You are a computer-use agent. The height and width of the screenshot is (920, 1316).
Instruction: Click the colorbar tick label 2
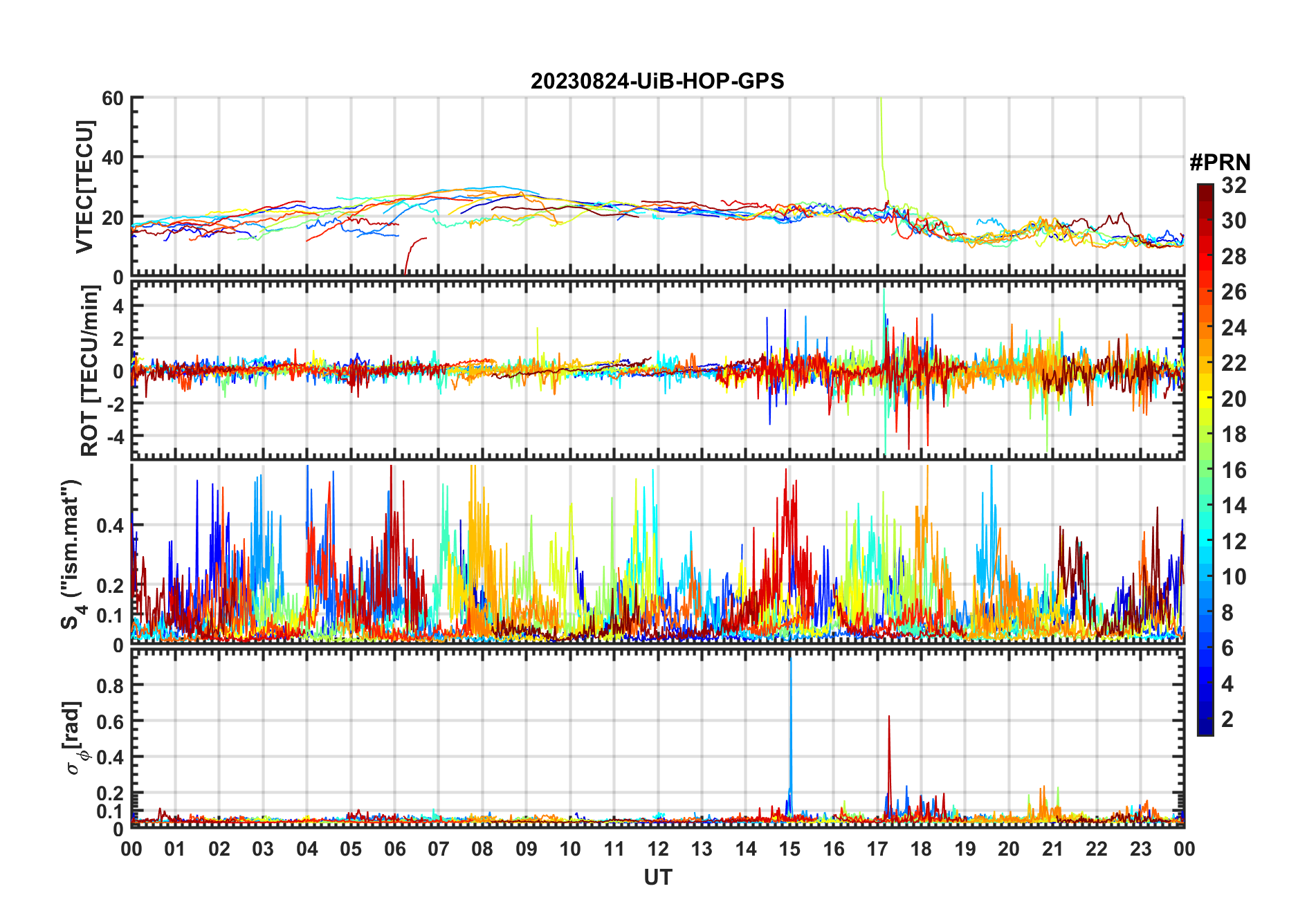pyautogui.click(x=1227, y=719)
